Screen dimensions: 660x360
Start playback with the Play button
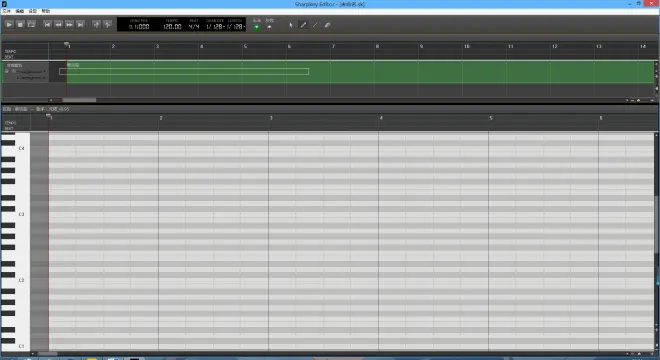coord(9,24)
